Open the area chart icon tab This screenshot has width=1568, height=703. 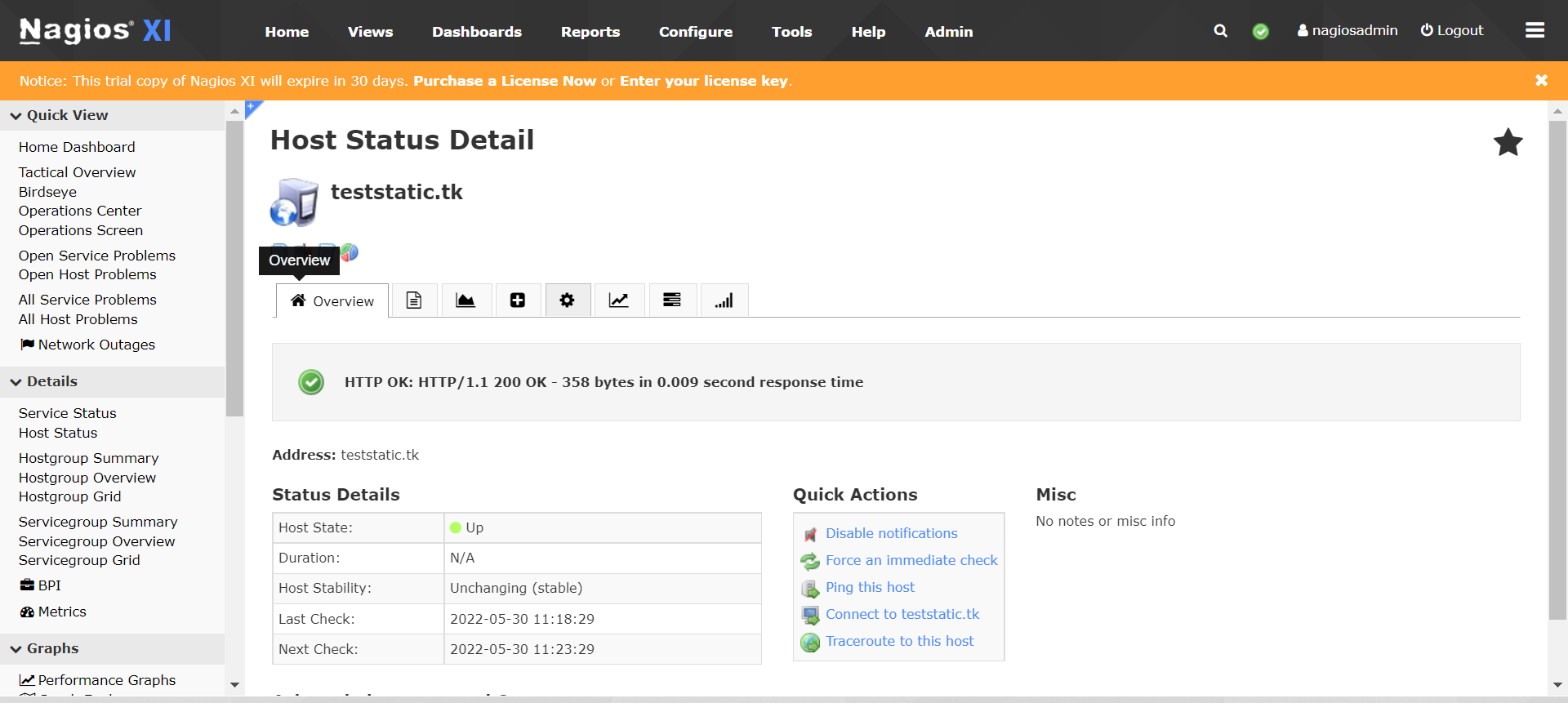pyautogui.click(x=465, y=300)
